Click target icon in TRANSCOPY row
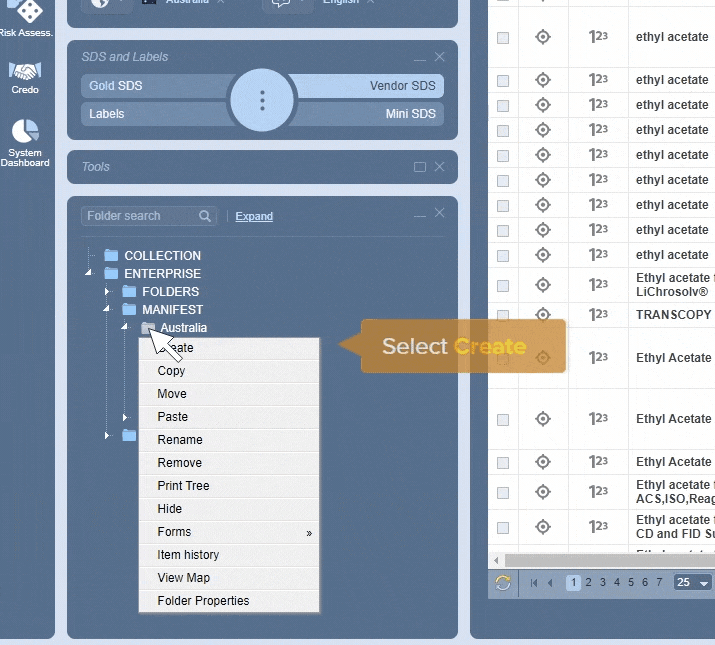 [x=543, y=315]
